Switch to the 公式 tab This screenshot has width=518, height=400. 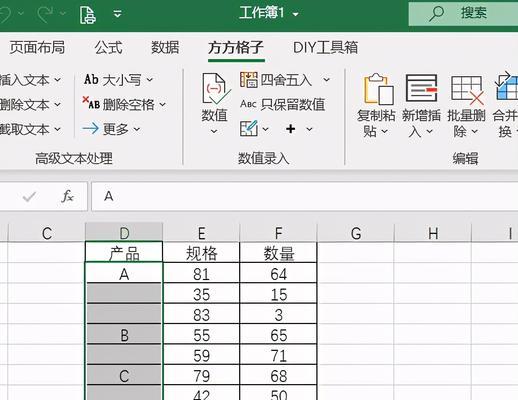[x=109, y=47]
